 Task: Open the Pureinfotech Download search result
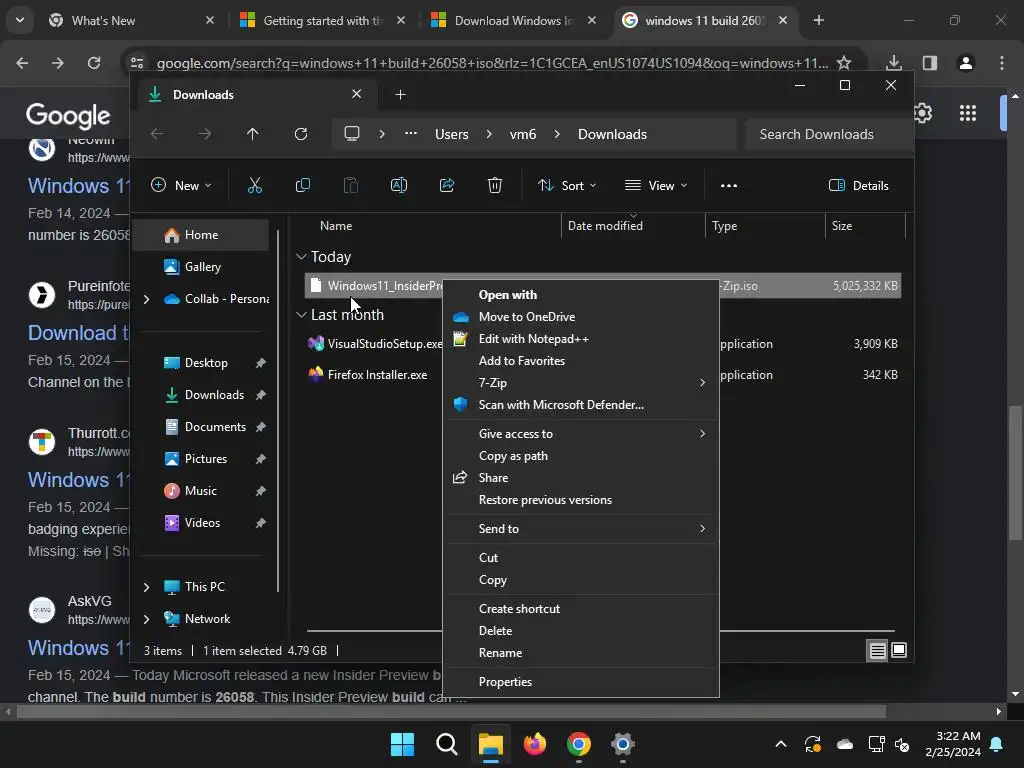pos(78,332)
